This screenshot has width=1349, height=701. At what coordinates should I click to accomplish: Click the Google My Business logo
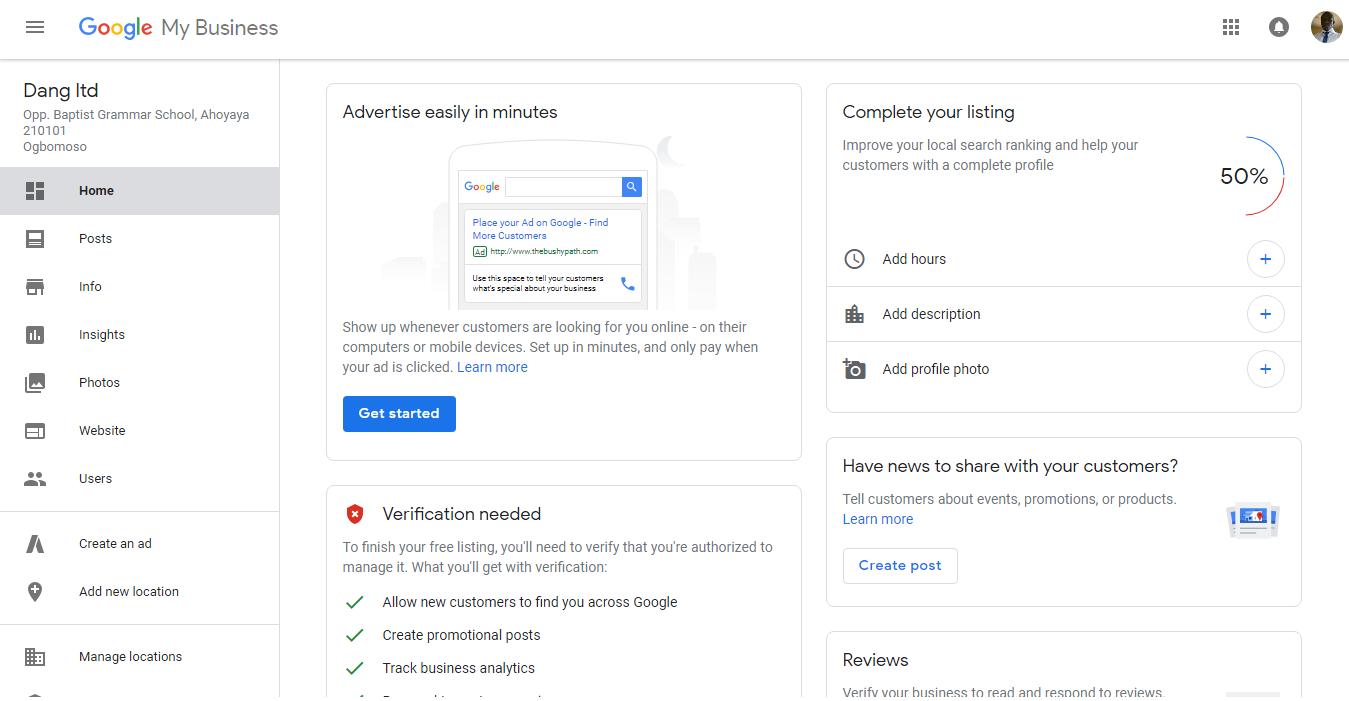pos(178,28)
